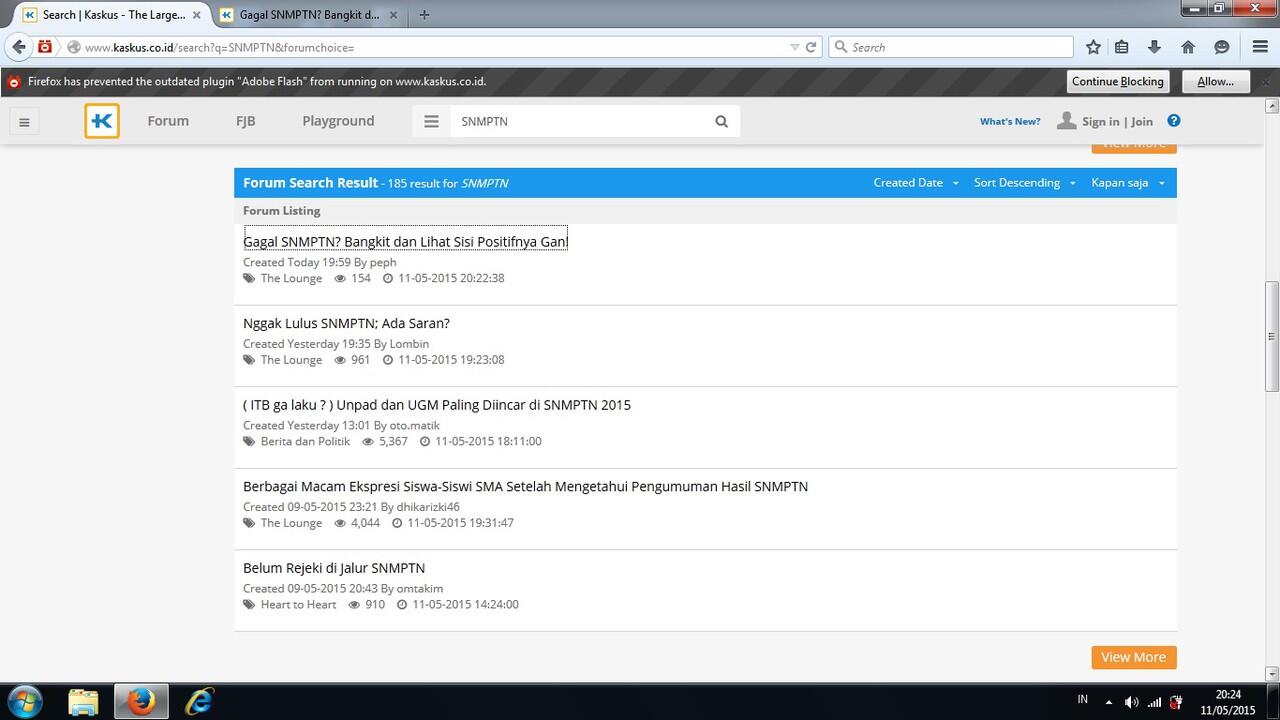Viewport: 1280px width, 720px height.
Task: Close the Gagal SNMPTN? tab
Action: tap(394, 14)
